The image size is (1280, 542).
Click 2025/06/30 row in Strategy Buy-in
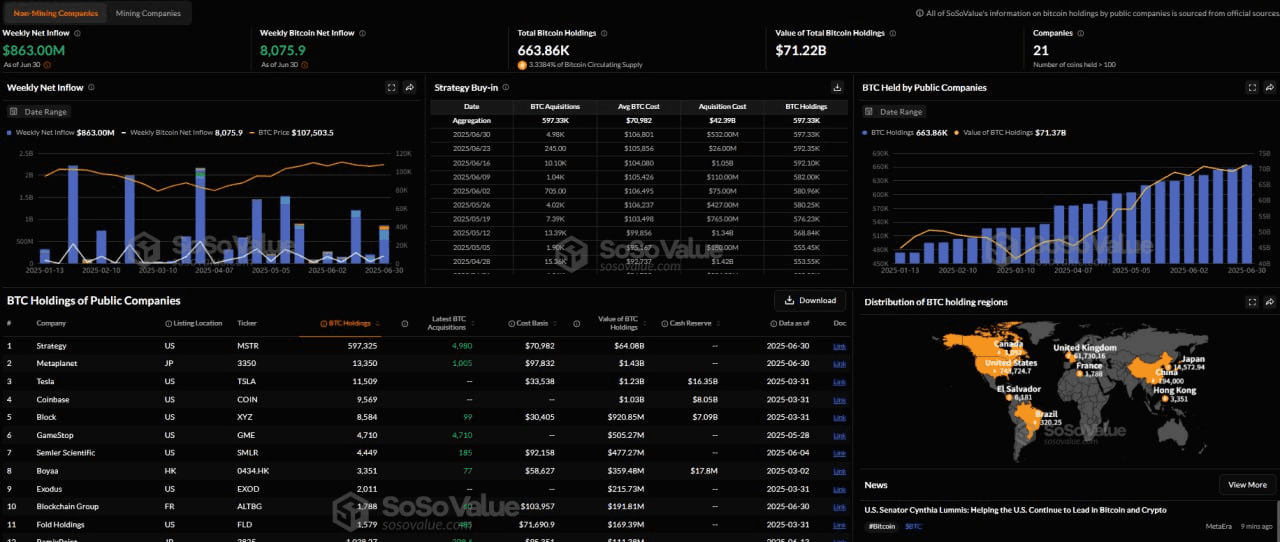(x=638, y=134)
